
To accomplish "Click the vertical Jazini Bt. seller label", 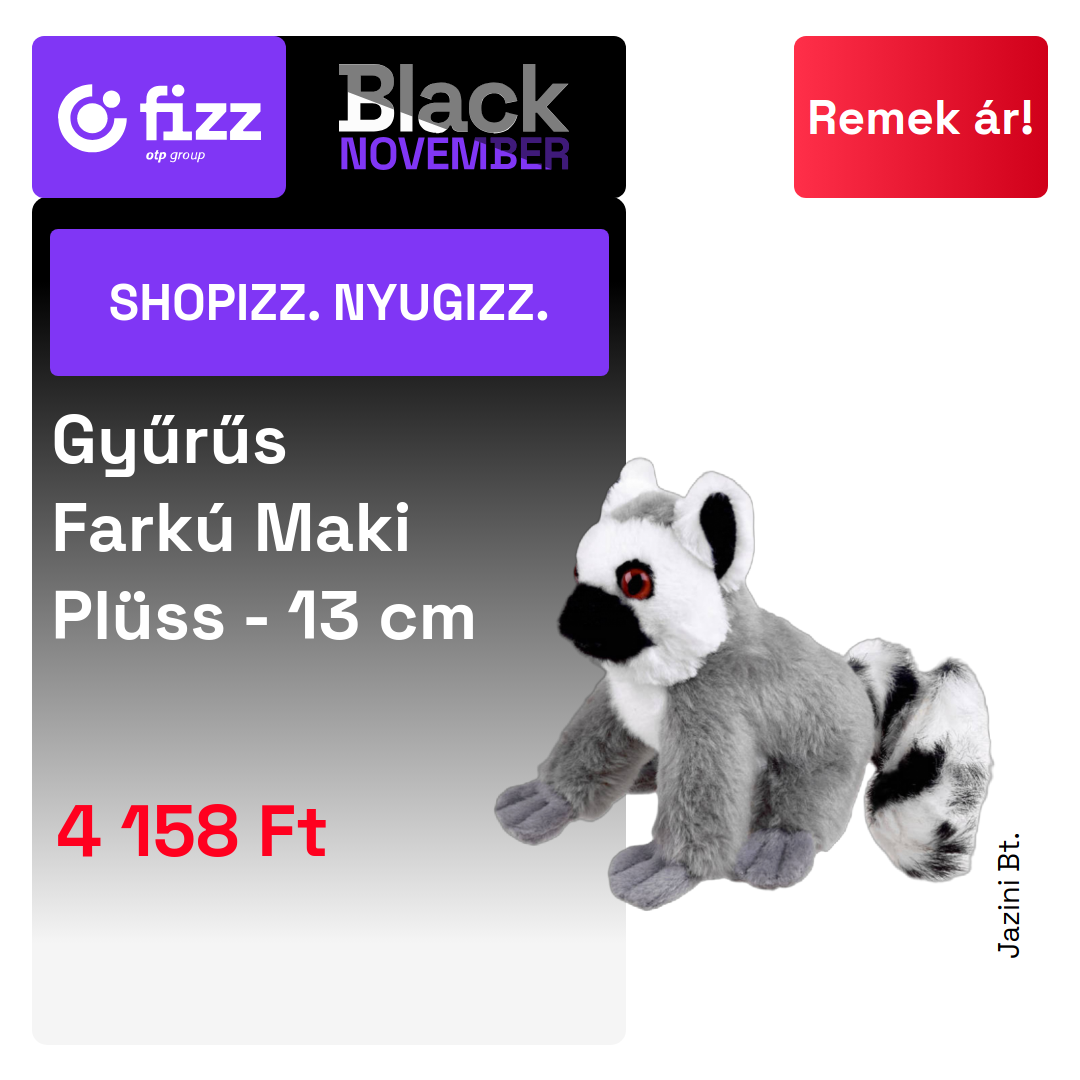I will click(x=1009, y=895).
